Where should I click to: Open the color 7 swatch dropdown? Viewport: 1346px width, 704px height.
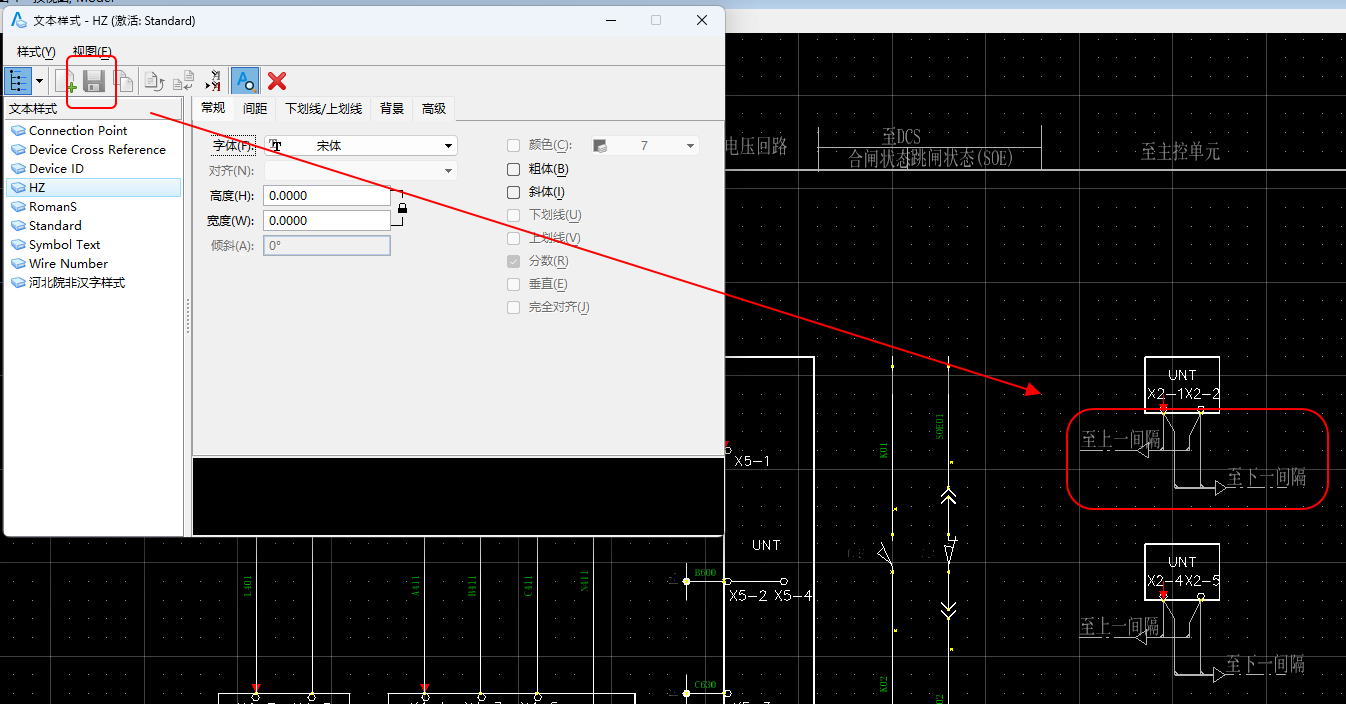(x=644, y=145)
